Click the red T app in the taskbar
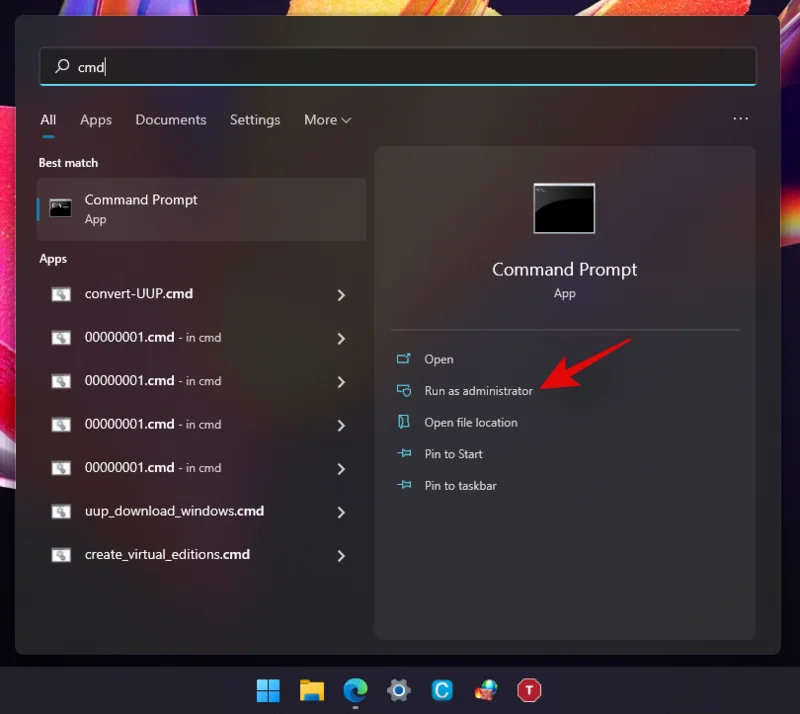This screenshot has height=714, width=800. 529,690
